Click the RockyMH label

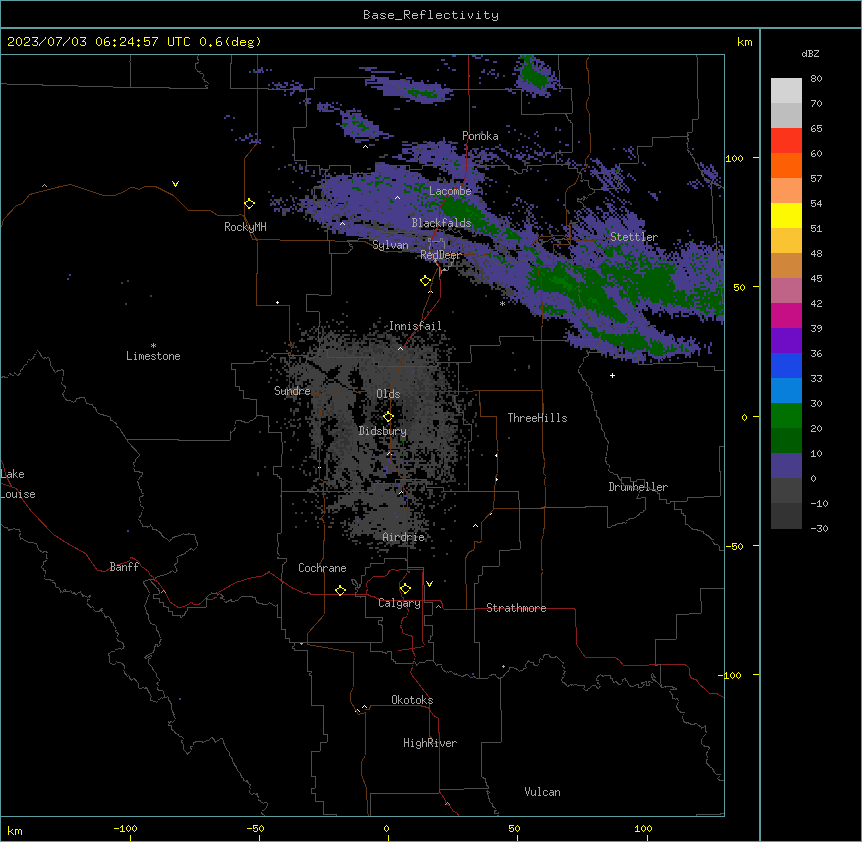[245, 227]
